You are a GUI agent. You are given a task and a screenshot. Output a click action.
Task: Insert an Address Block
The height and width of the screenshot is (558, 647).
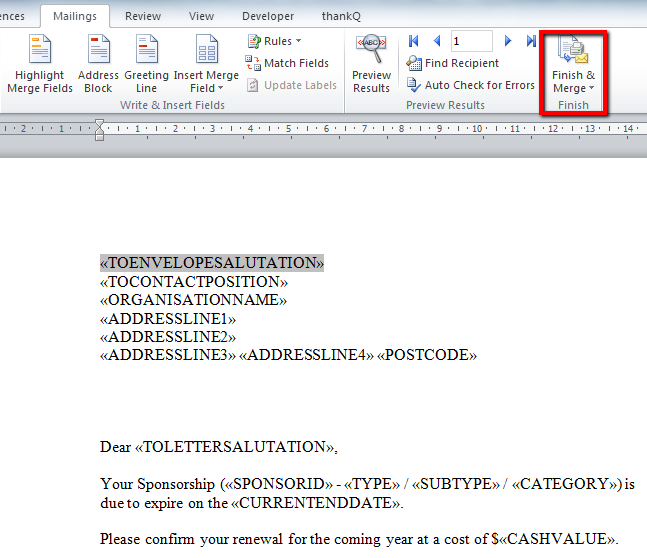coord(98,50)
